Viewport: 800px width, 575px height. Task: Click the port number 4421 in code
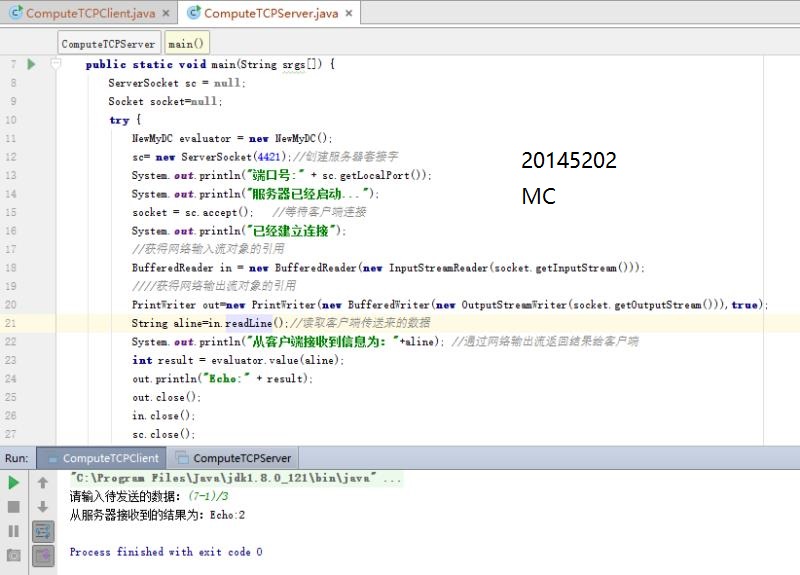(269, 157)
